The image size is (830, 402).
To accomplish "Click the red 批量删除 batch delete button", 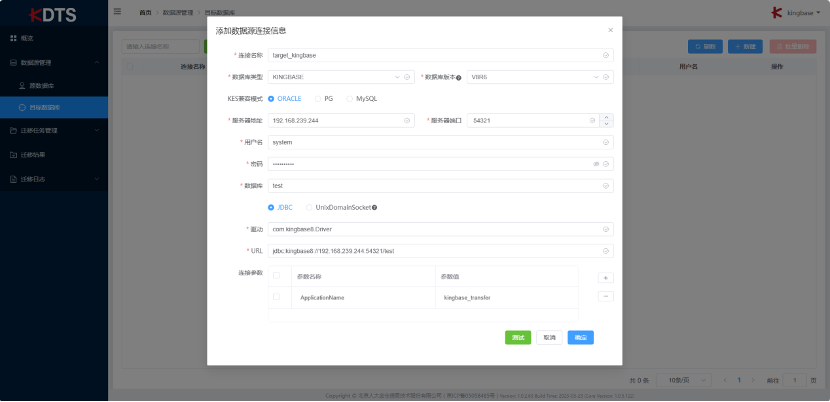I will tap(793, 47).
